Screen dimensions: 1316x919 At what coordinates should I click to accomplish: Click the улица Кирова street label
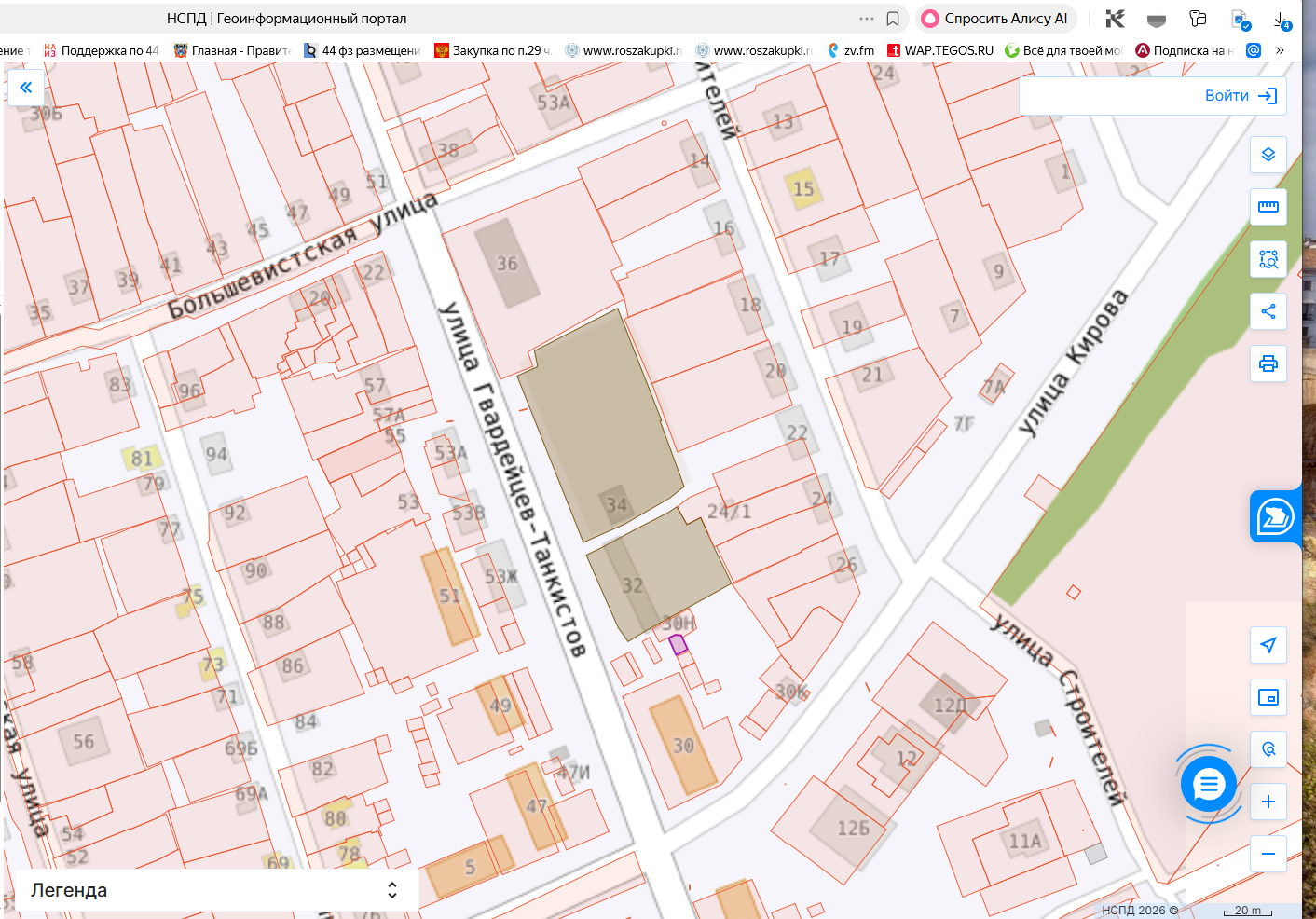[1073, 363]
